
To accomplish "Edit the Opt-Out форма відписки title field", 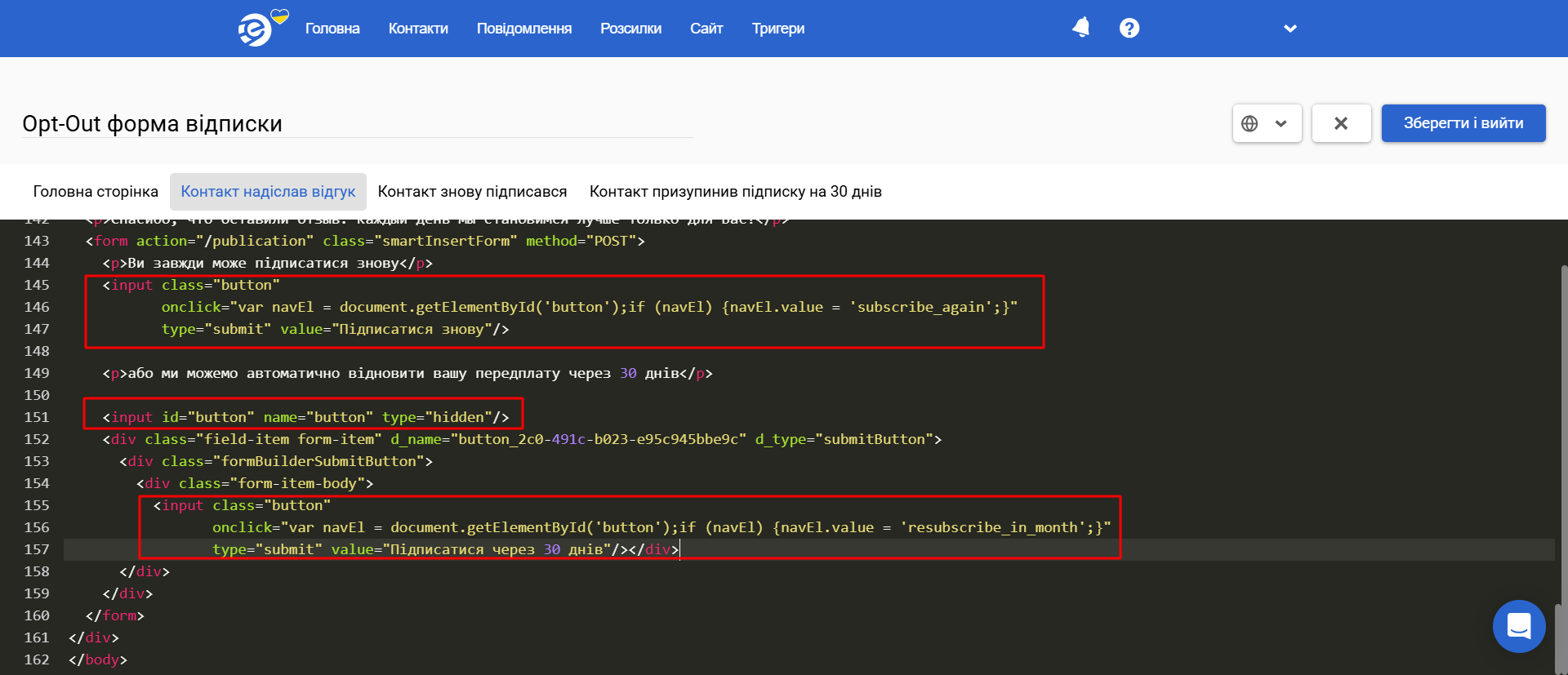I will pyautogui.click(x=358, y=123).
